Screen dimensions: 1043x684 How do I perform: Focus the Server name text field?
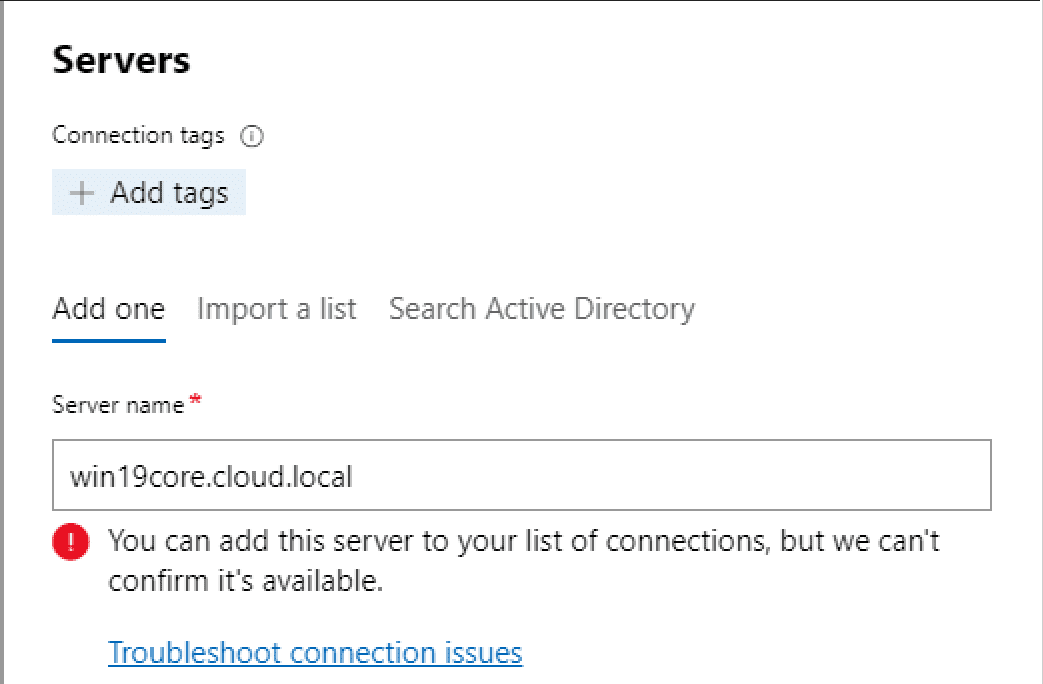pyautogui.click(x=520, y=475)
